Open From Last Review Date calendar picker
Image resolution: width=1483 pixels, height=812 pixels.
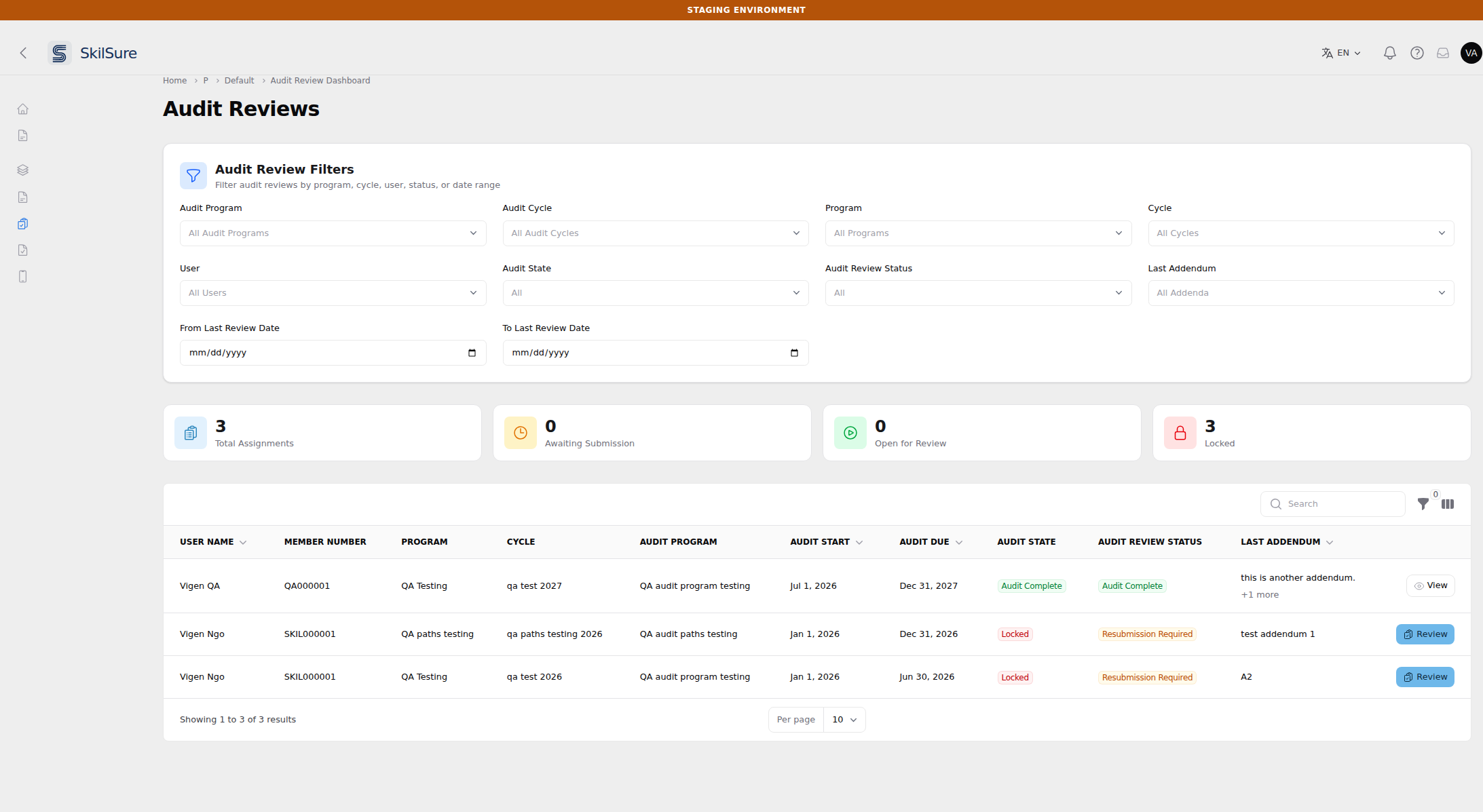point(472,353)
